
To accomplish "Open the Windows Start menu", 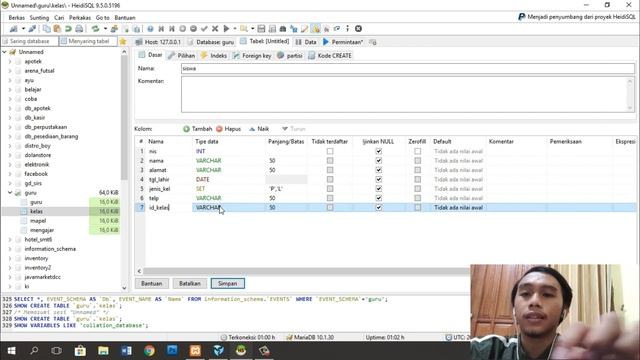I will [x=11, y=351].
